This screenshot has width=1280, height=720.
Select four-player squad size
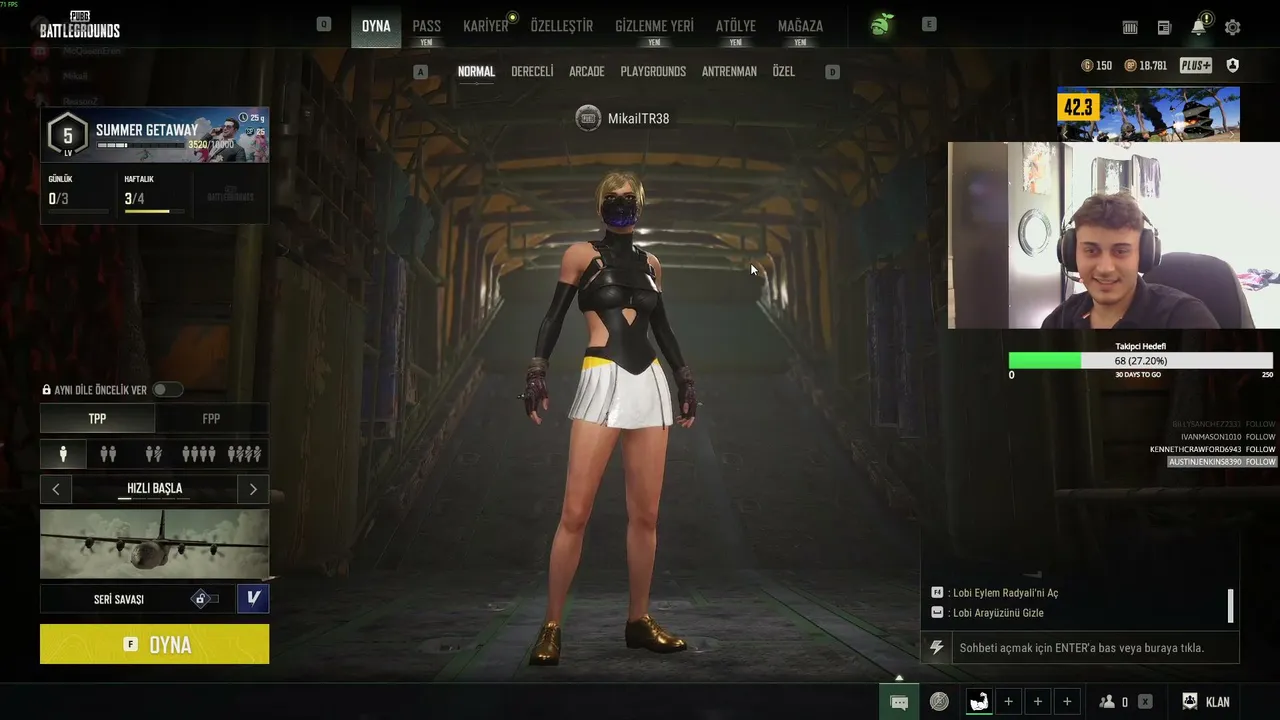tap(198, 454)
